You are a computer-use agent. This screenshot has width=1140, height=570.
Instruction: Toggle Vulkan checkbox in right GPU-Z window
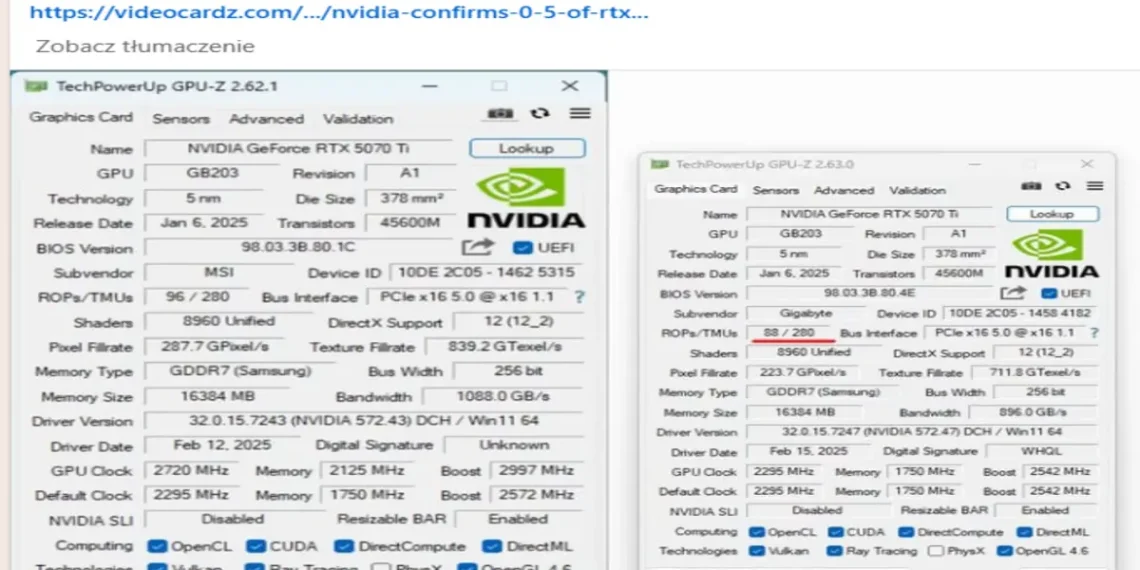point(757,551)
